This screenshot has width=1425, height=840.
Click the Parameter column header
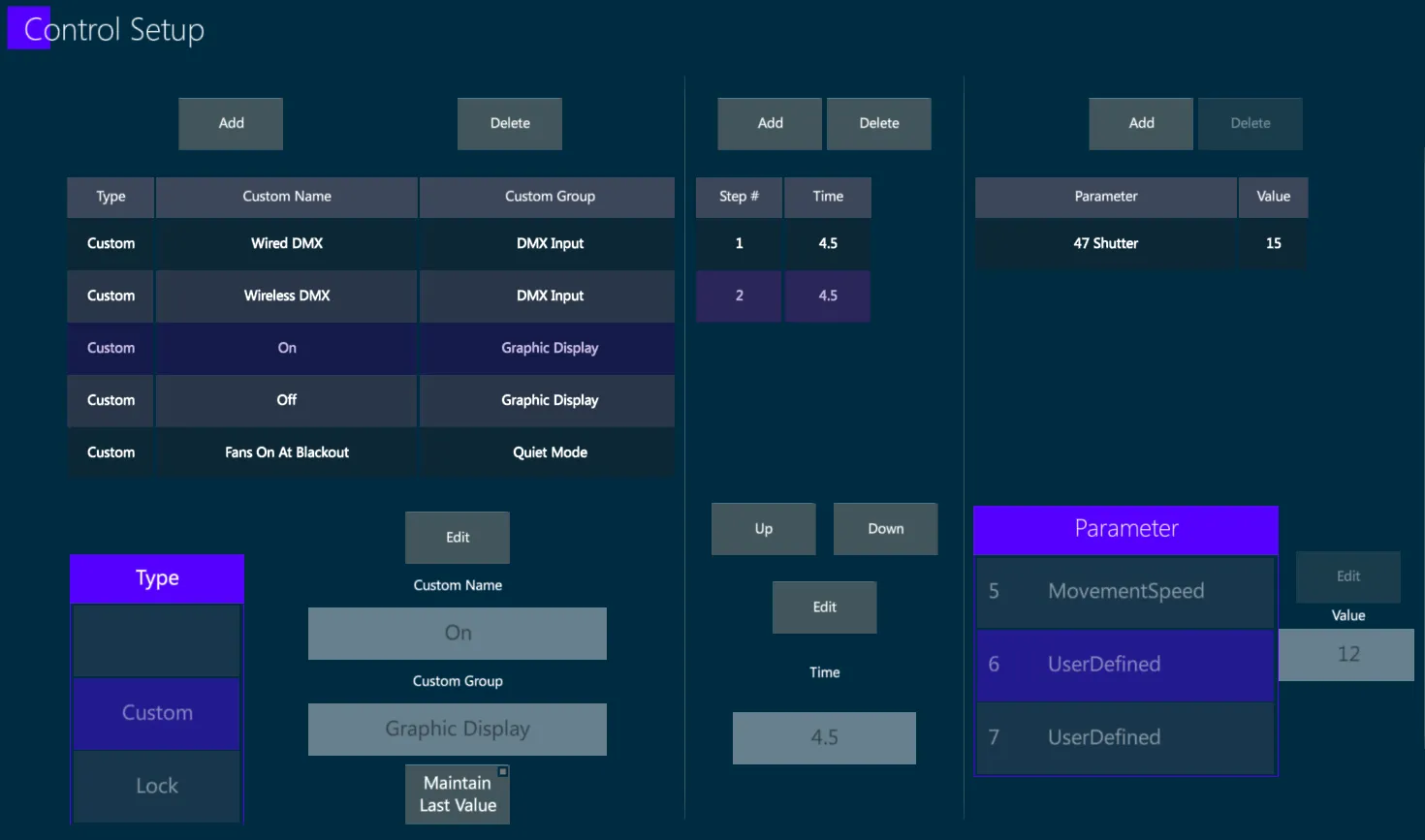[x=1106, y=197]
